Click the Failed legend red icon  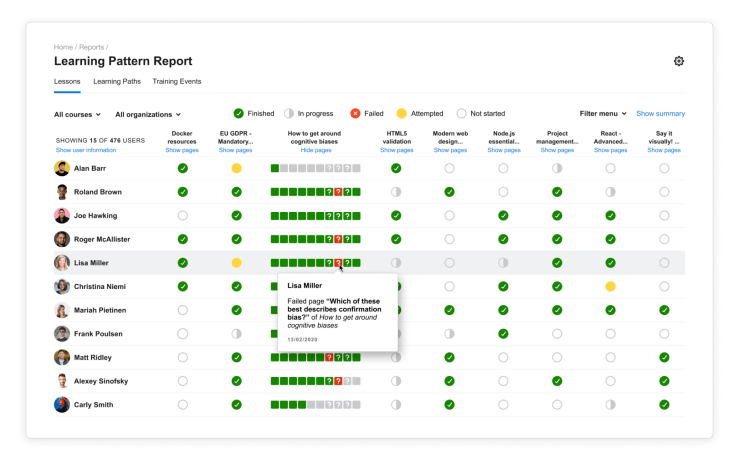click(x=355, y=114)
